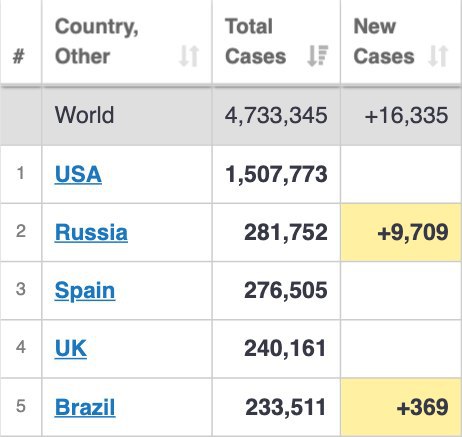The image size is (462, 437).
Task: Click Brazil's highlighted +369 new cases
Action: pos(401,407)
